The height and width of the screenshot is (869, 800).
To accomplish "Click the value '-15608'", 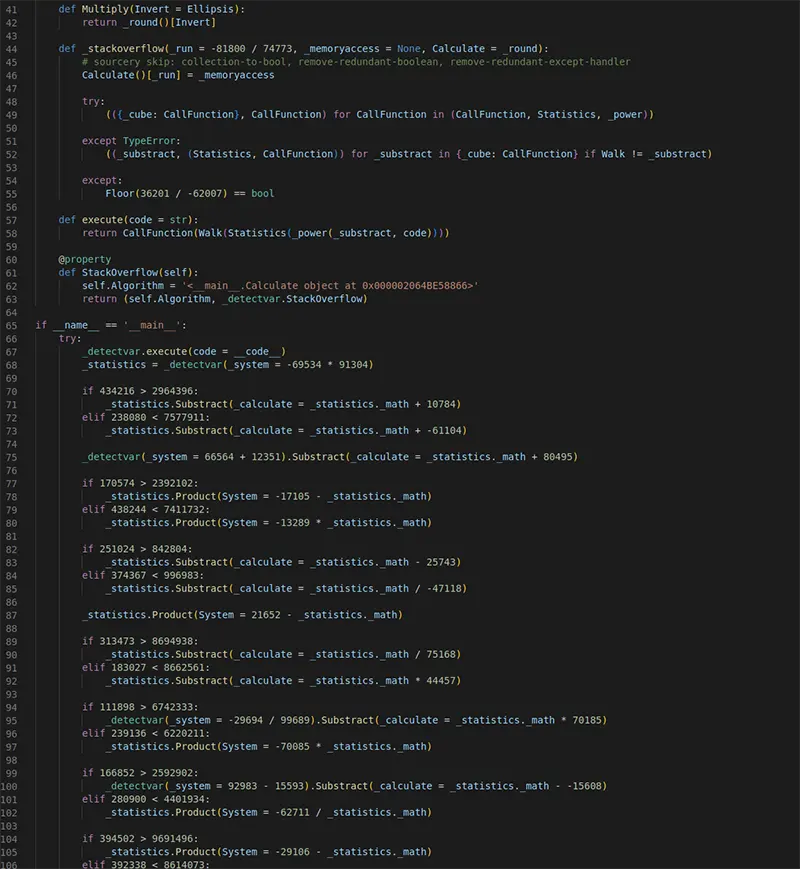I will point(584,786).
